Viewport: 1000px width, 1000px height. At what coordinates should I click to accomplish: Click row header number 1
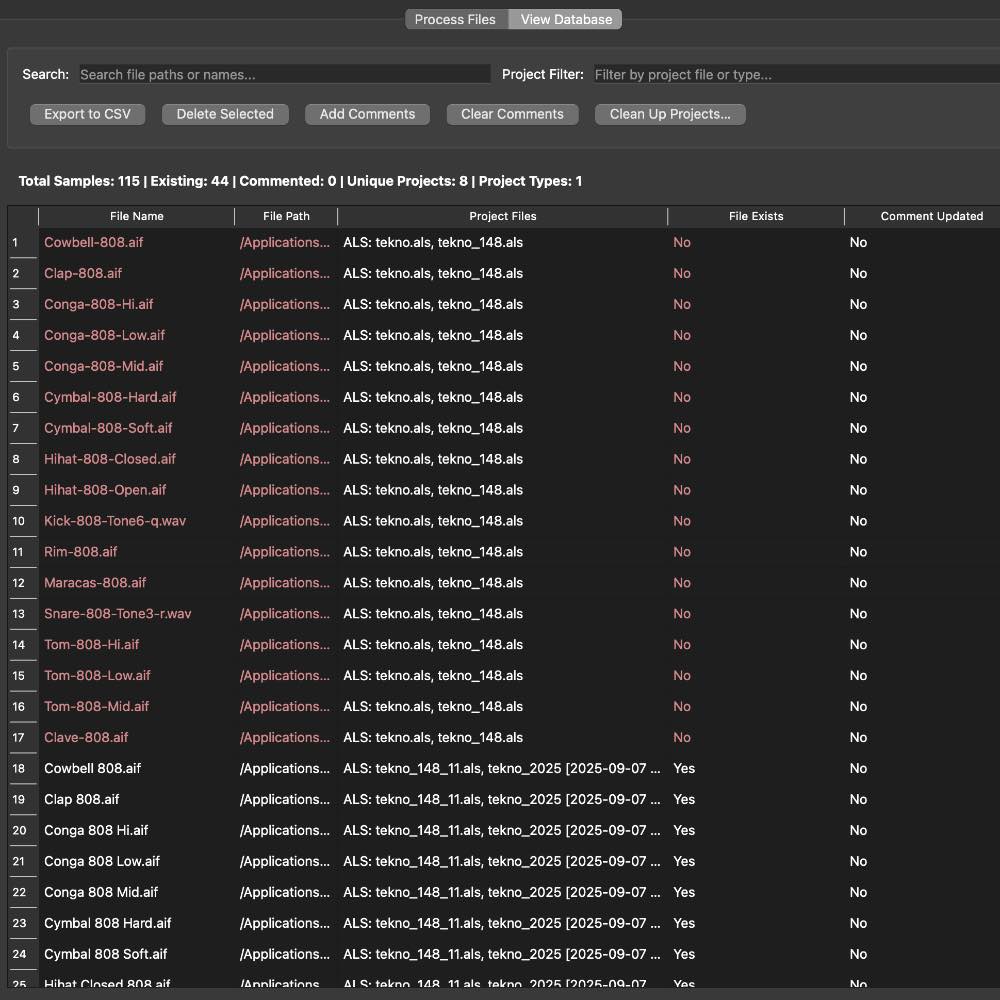tap(23, 242)
